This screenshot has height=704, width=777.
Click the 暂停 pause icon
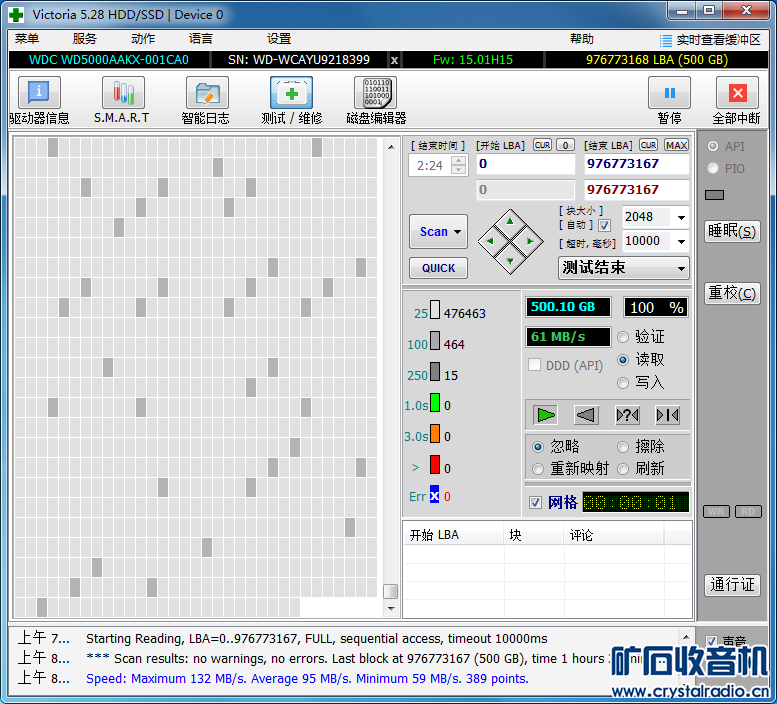click(x=669, y=94)
